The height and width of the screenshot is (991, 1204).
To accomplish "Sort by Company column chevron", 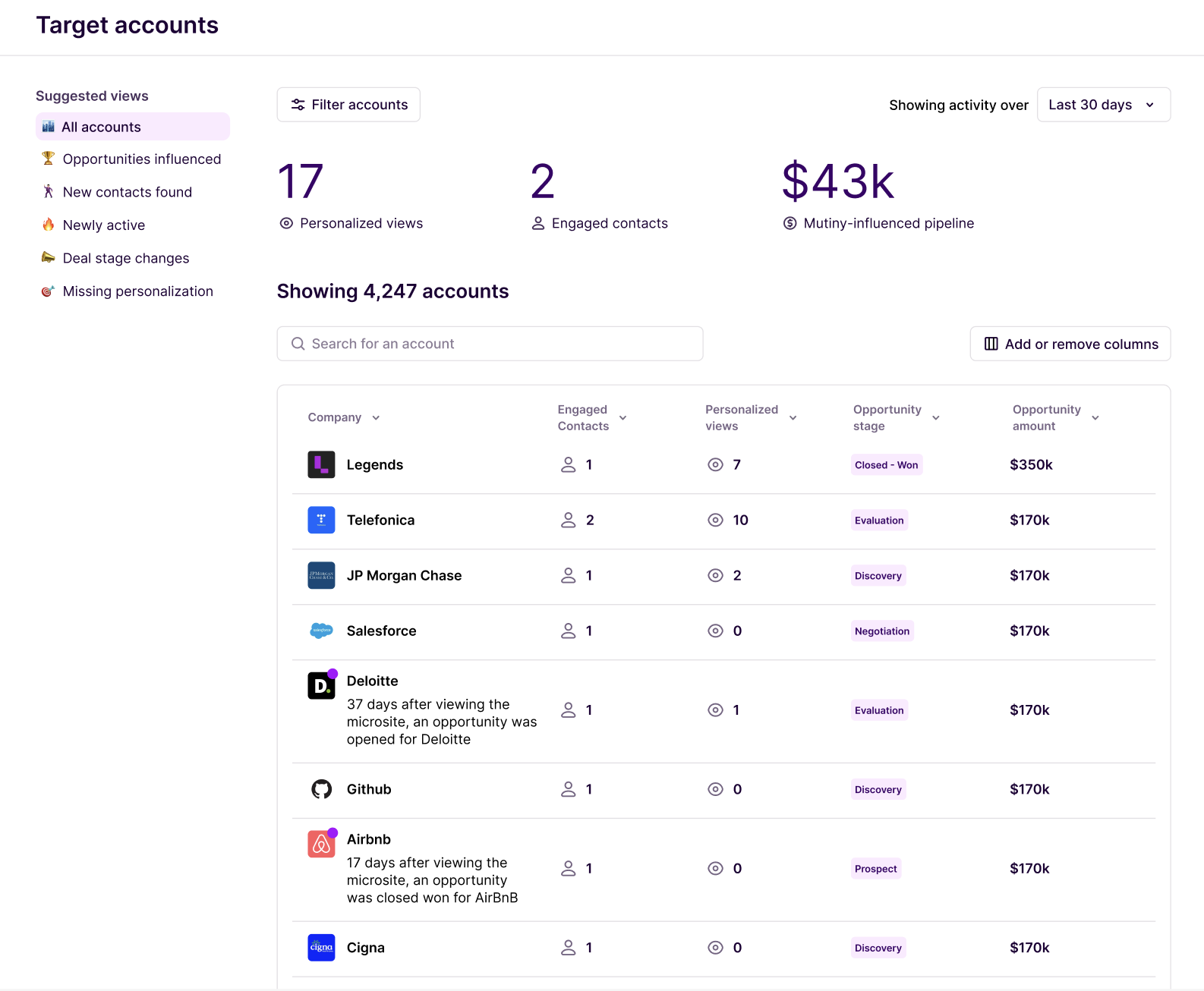I will click(x=376, y=418).
